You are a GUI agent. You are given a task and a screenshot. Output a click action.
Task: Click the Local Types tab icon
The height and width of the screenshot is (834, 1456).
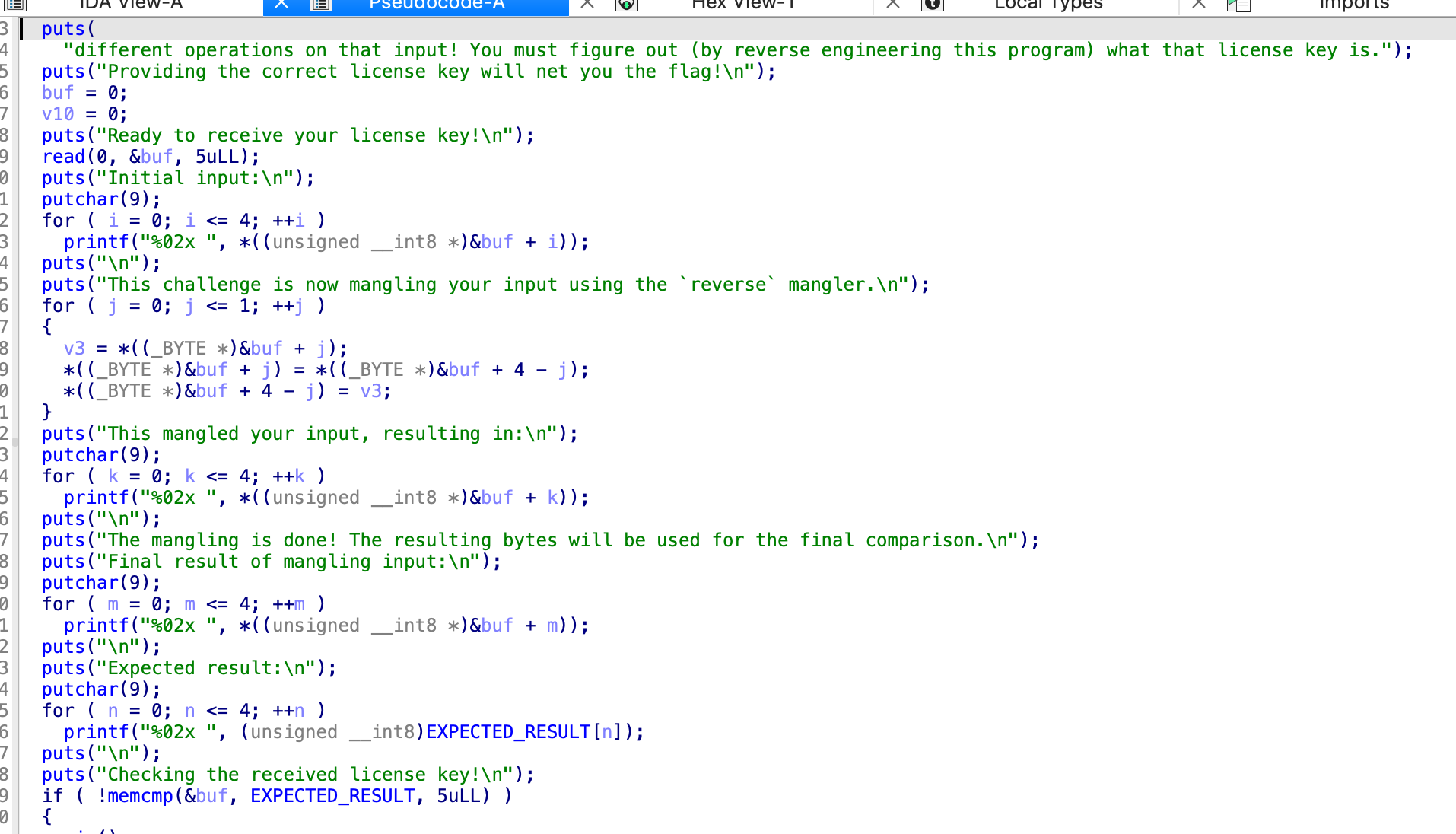pos(932,5)
